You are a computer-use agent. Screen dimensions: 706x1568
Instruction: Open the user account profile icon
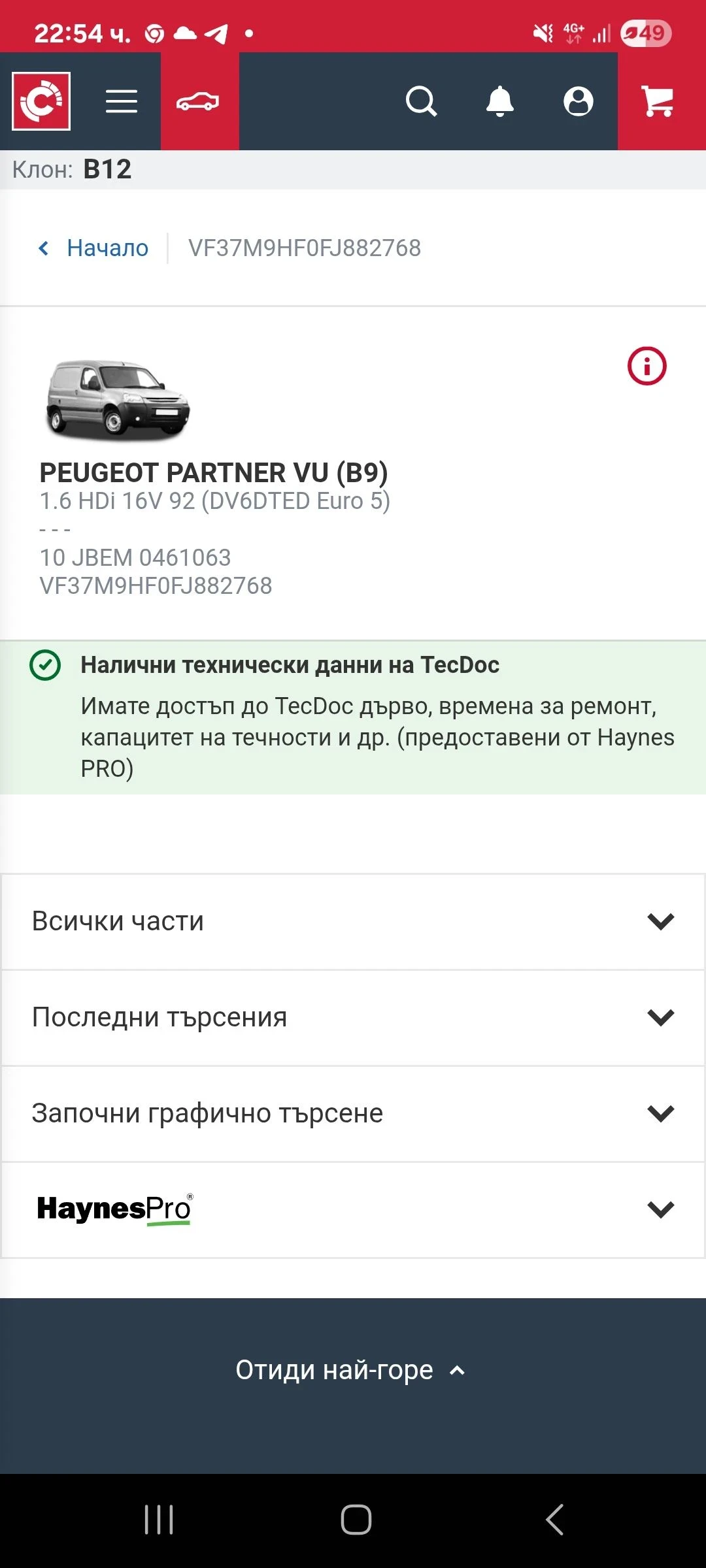578,101
